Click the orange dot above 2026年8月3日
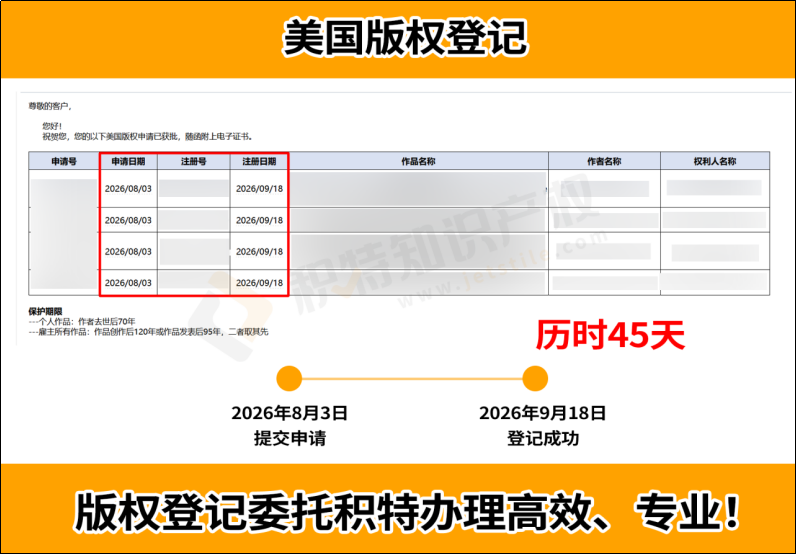796x554 pixels. click(x=289, y=378)
